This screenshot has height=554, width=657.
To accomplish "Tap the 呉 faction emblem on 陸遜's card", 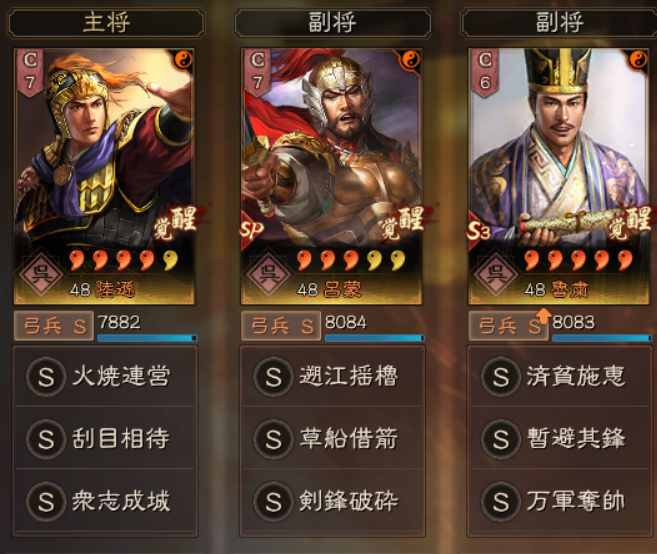I will pyautogui.click(x=41, y=274).
